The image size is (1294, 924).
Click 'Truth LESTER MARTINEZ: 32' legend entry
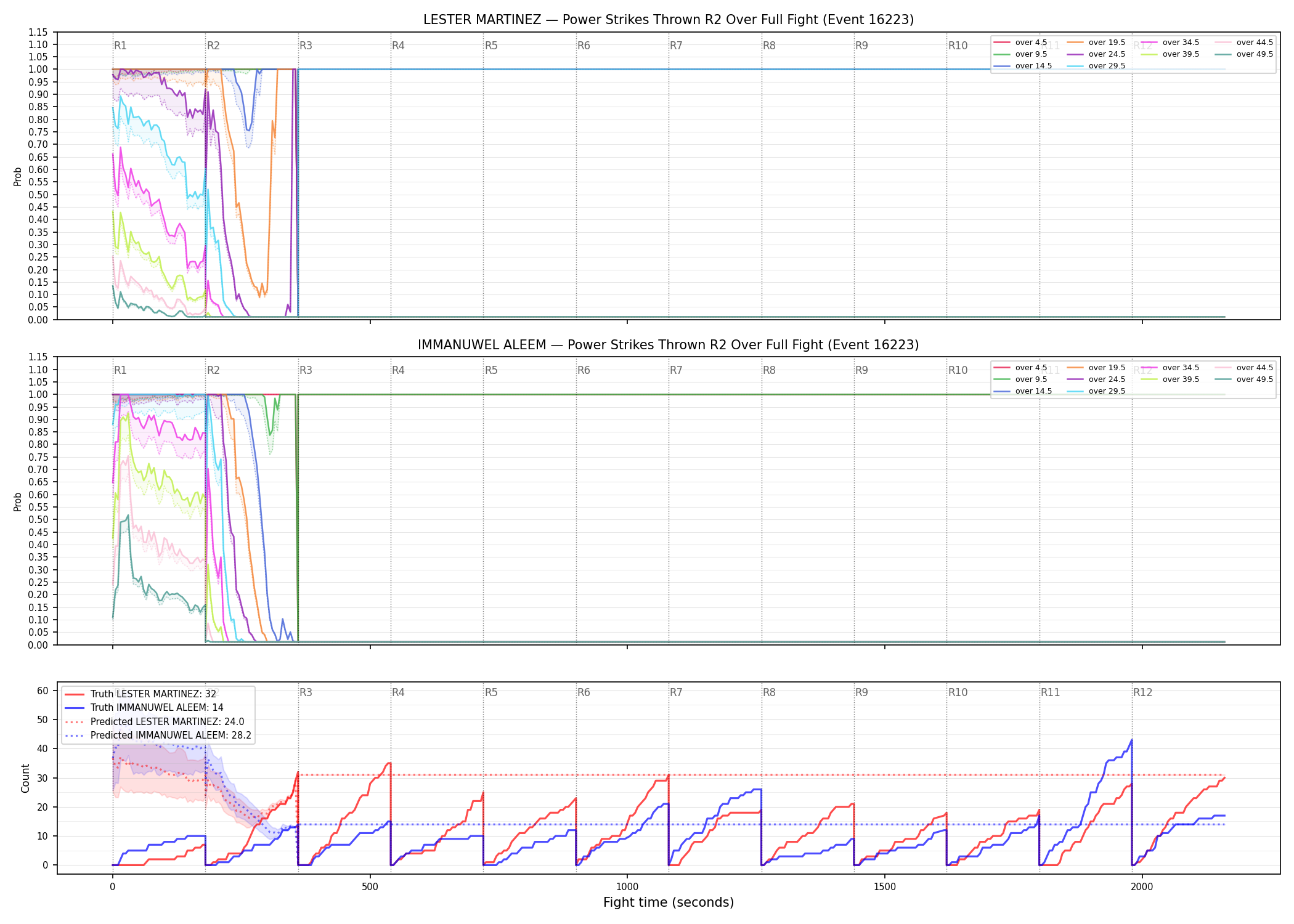pyautogui.click(x=140, y=694)
